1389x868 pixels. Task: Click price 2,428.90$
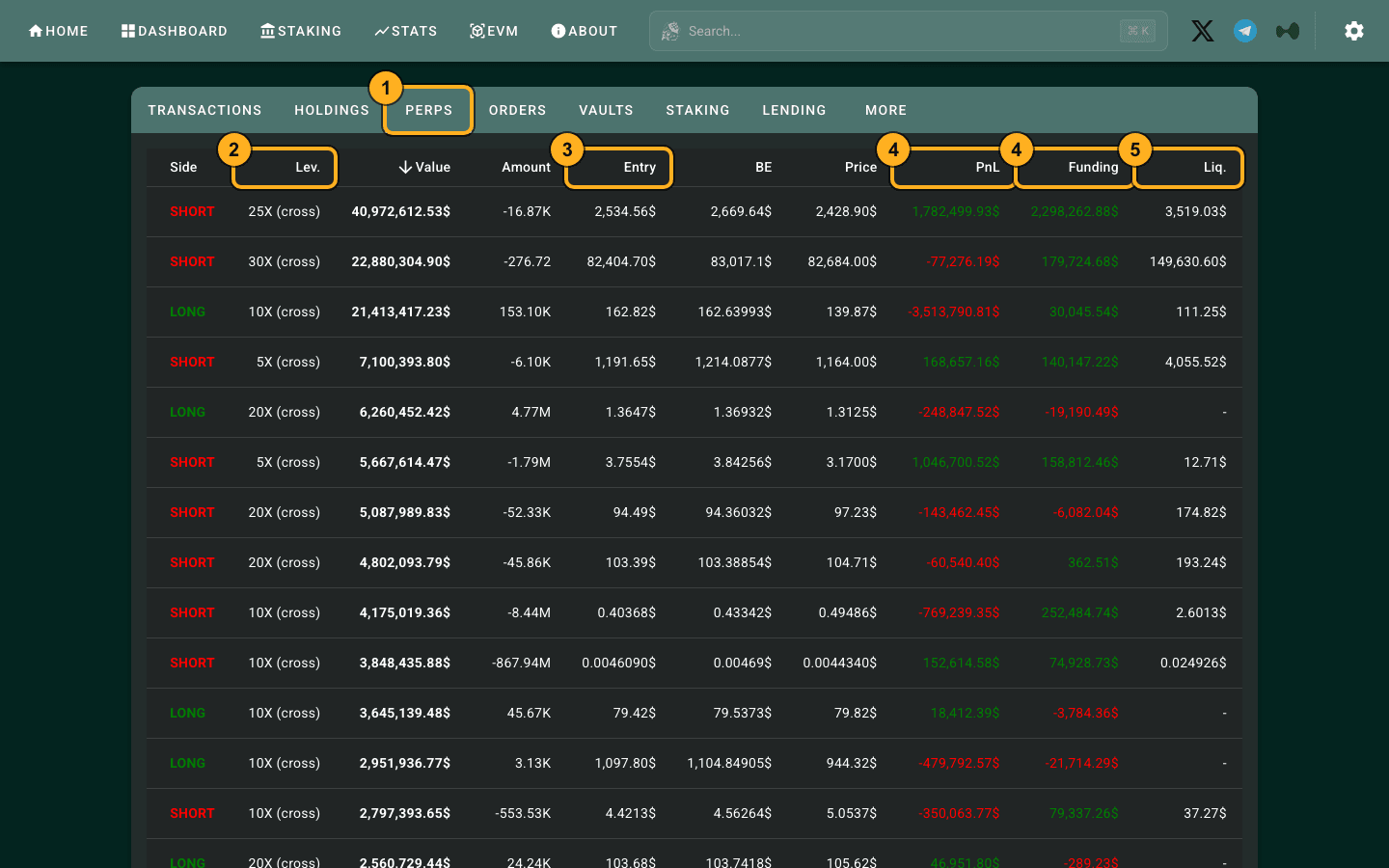(x=846, y=211)
